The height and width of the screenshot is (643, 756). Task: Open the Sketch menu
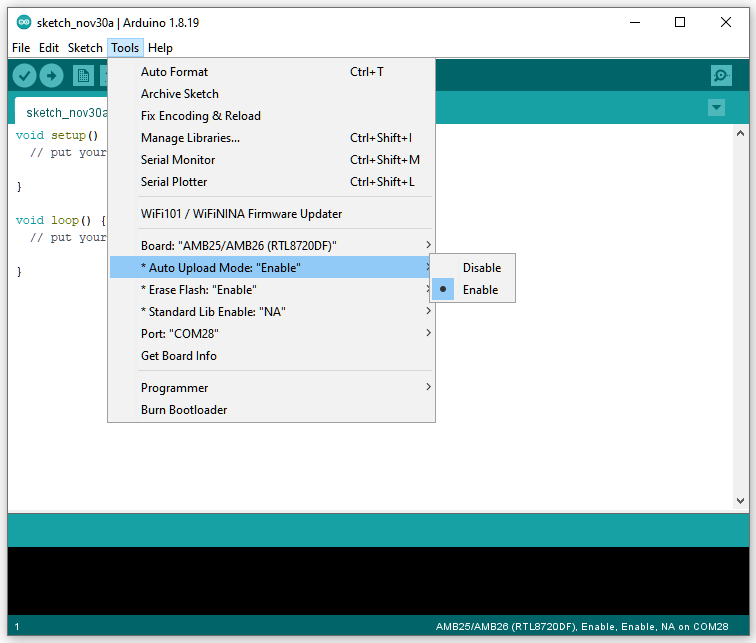pyautogui.click(x=85, y=48)
